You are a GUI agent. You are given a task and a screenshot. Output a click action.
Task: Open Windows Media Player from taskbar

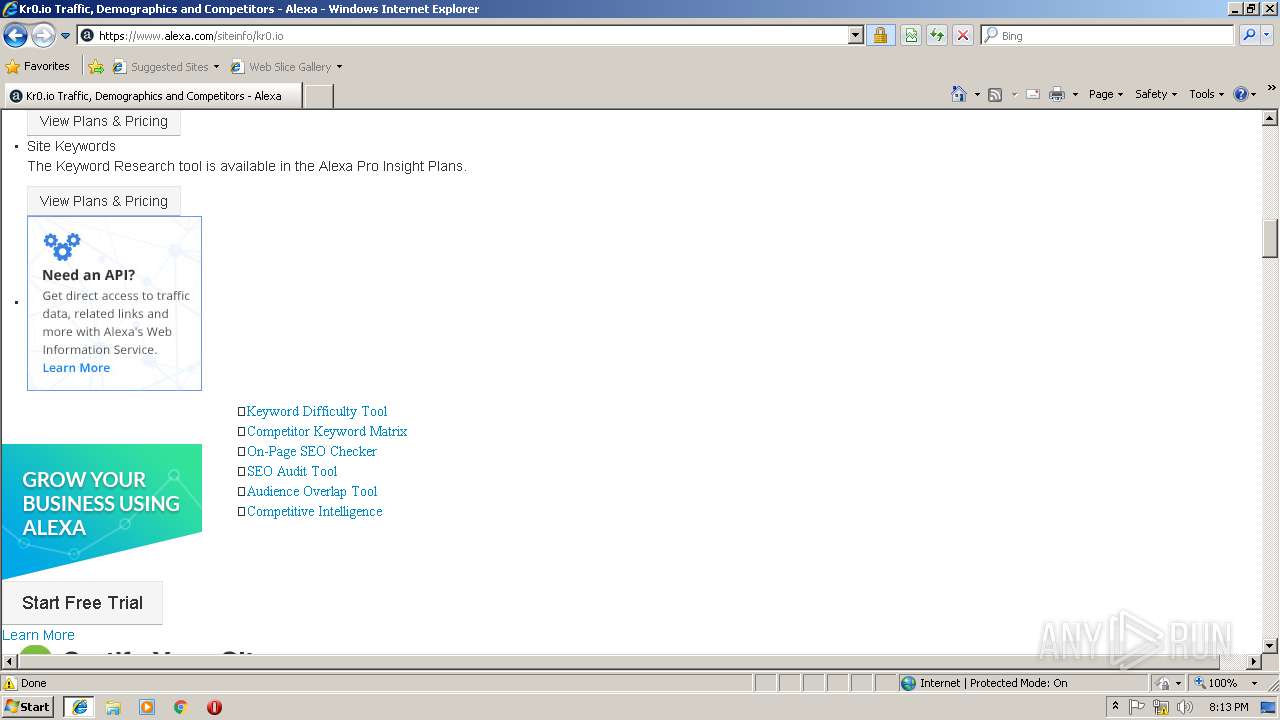click(x=147, y=707)
